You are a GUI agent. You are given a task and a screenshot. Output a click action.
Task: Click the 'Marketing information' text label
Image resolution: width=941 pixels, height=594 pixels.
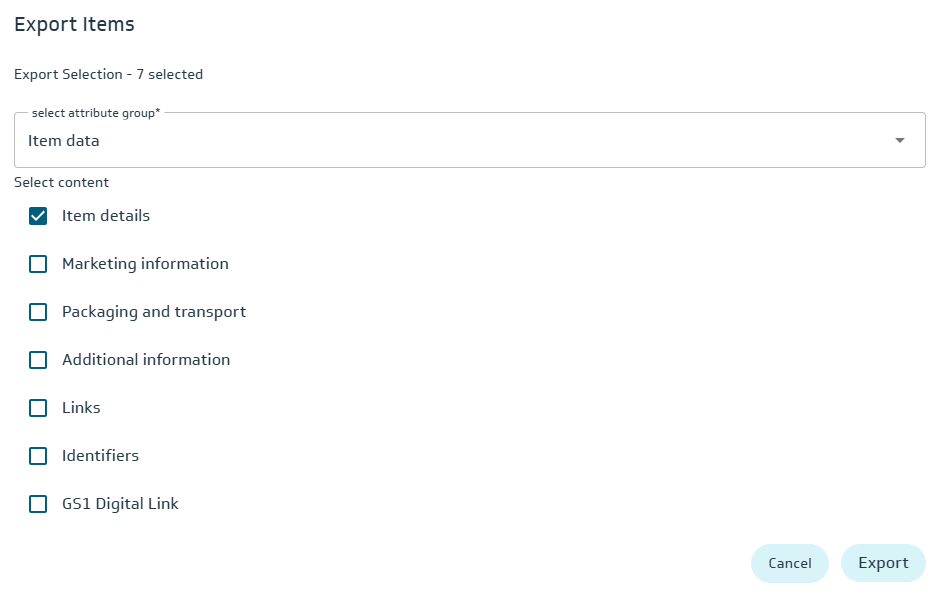pyautogui.click(x=145, y=264)
